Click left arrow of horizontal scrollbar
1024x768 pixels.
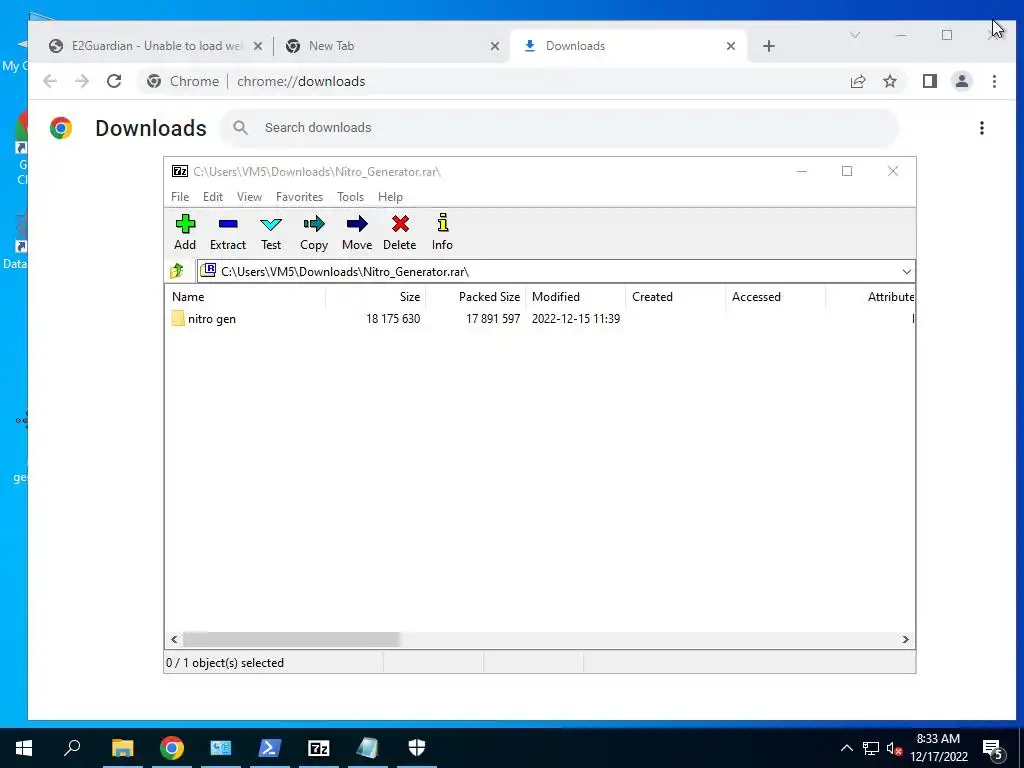tap(174, 639)
